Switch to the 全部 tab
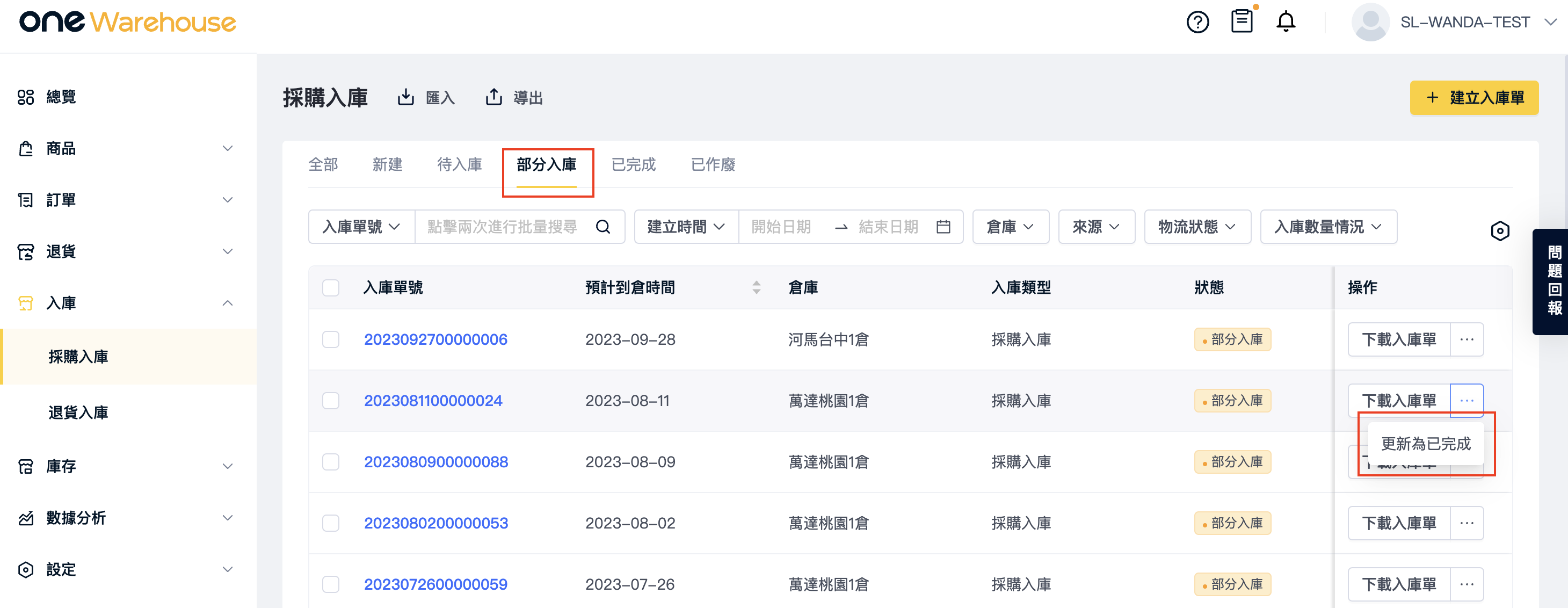1568x608 pixels. (323, 164)
